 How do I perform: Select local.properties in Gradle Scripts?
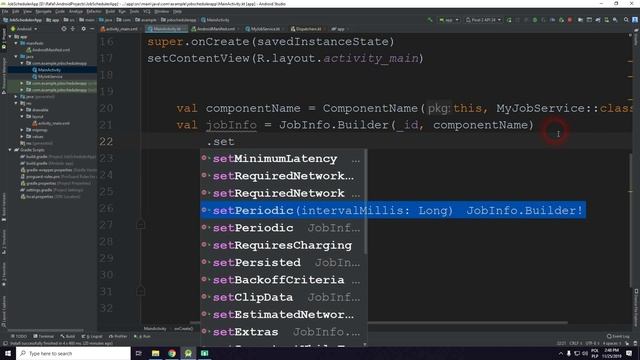[x=50, y=196]
